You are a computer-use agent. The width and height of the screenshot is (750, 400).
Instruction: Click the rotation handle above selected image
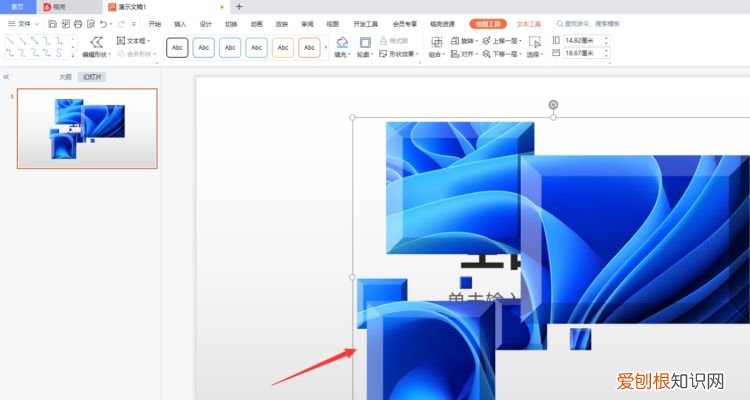(x=553, y=104)
